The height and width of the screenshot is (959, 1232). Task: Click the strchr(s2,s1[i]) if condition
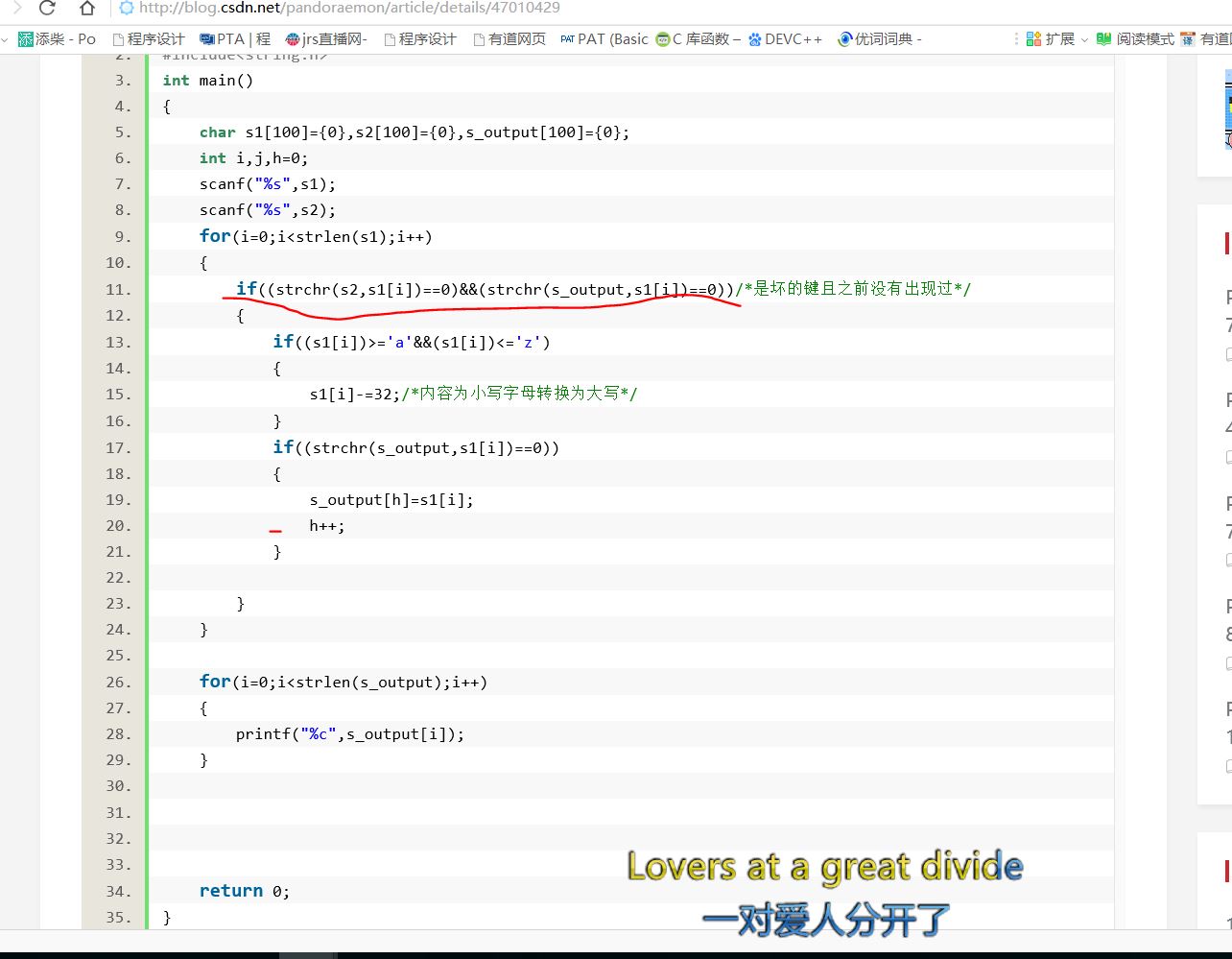pyautogui.click(x=486, y=289)
